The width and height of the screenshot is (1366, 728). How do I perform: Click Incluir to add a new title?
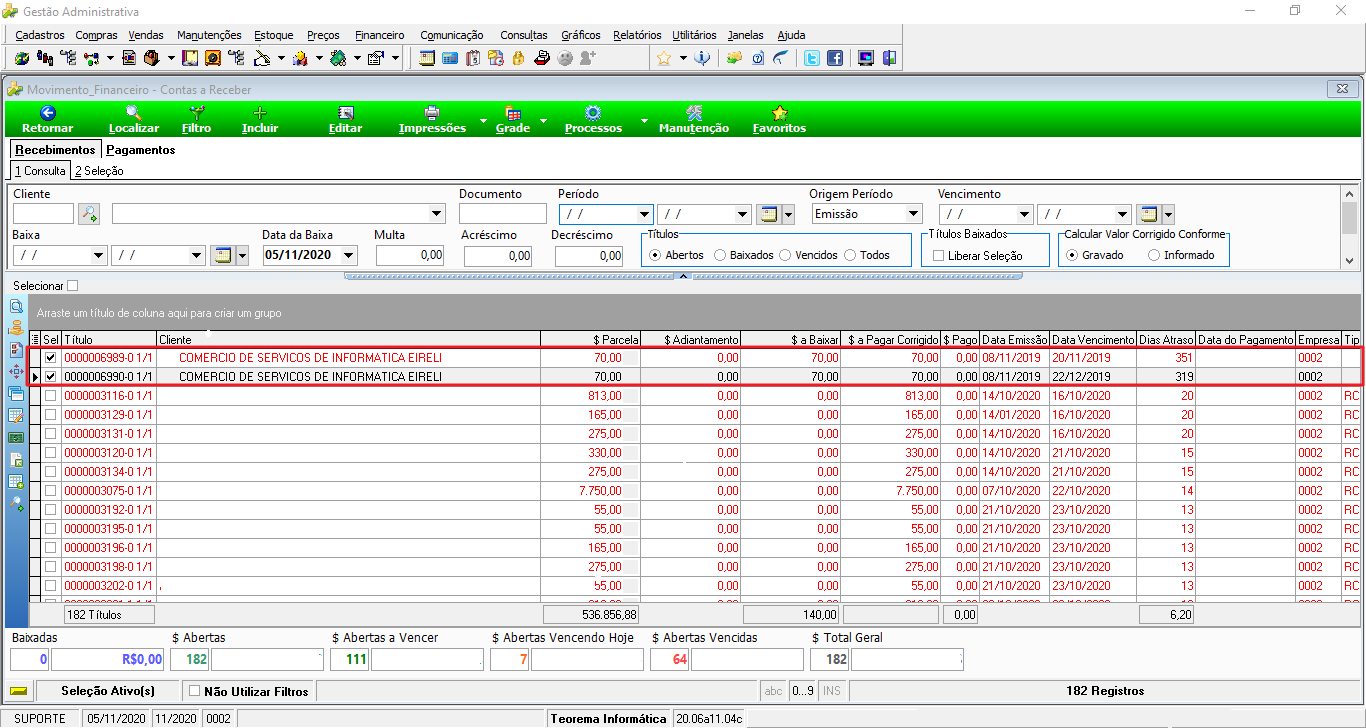(260, 120)
